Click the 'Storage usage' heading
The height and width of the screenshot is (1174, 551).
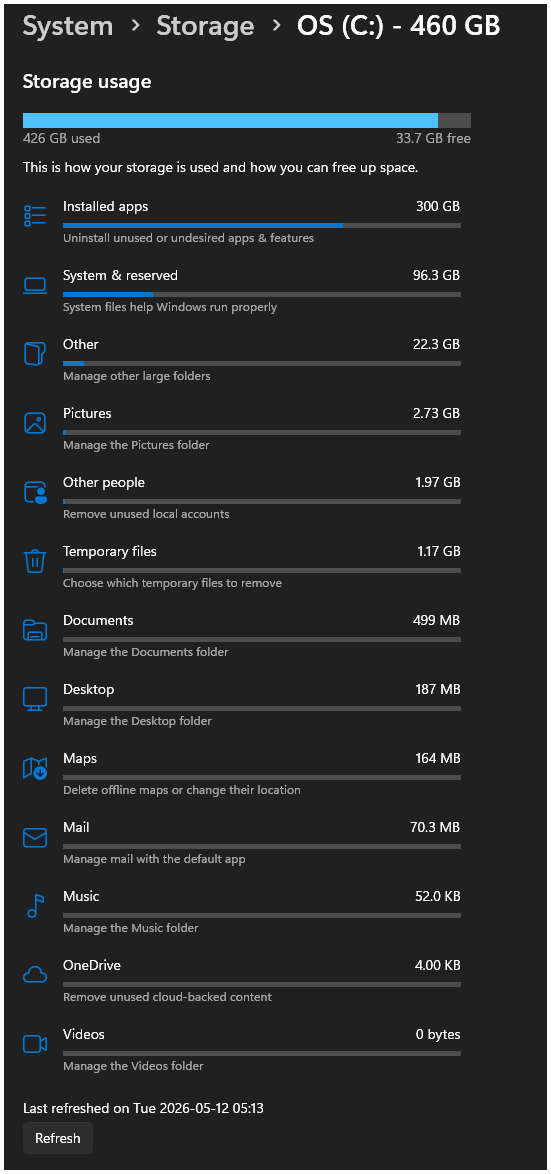pos(87,81)
